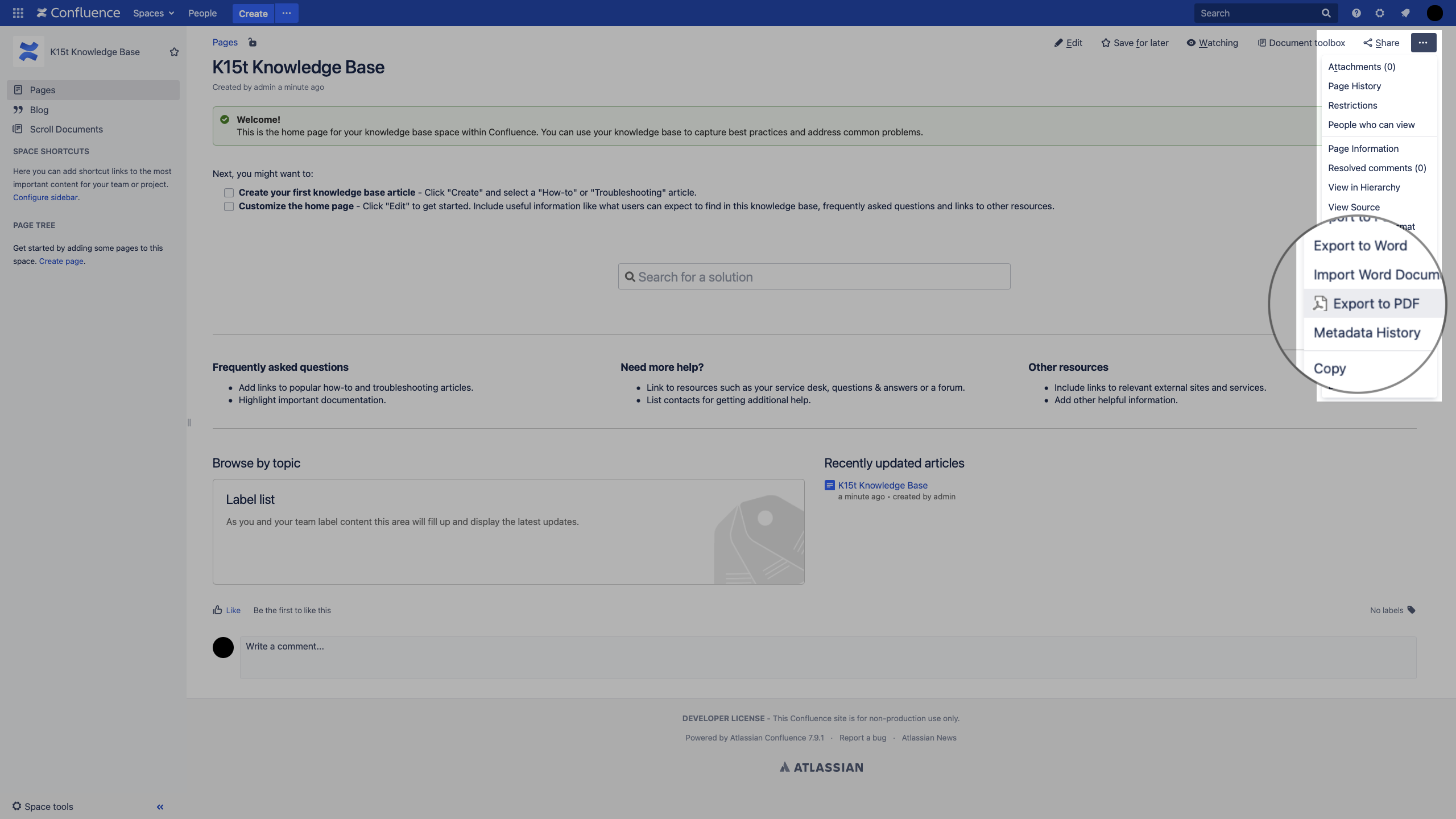Image resolution: width=1456 pixels, height=819 pixels.
Task: Click the help question mark icon
Action: [1356, 13]
